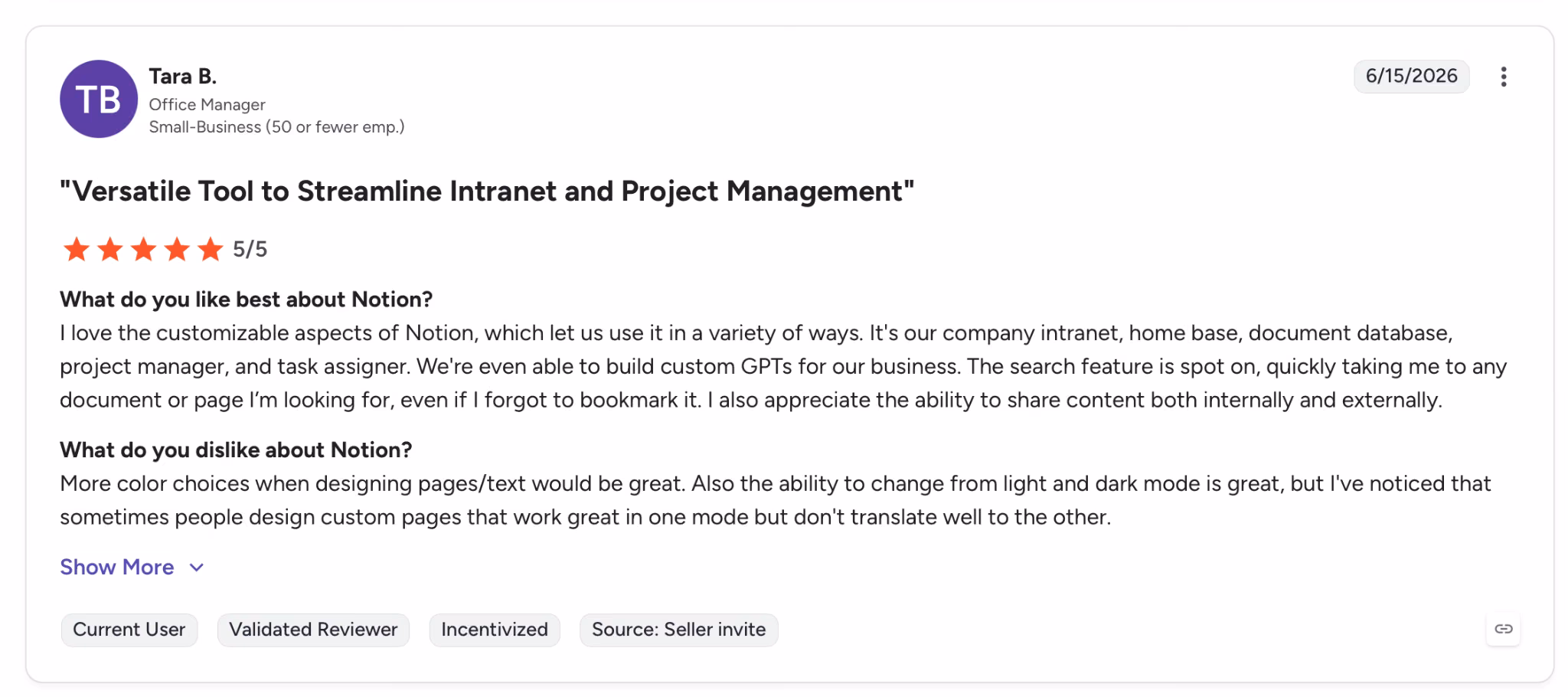Click the purple TB avatar
Viewport: 1568px width, 697px height.
pyautogui.click(x=99, y=99)
